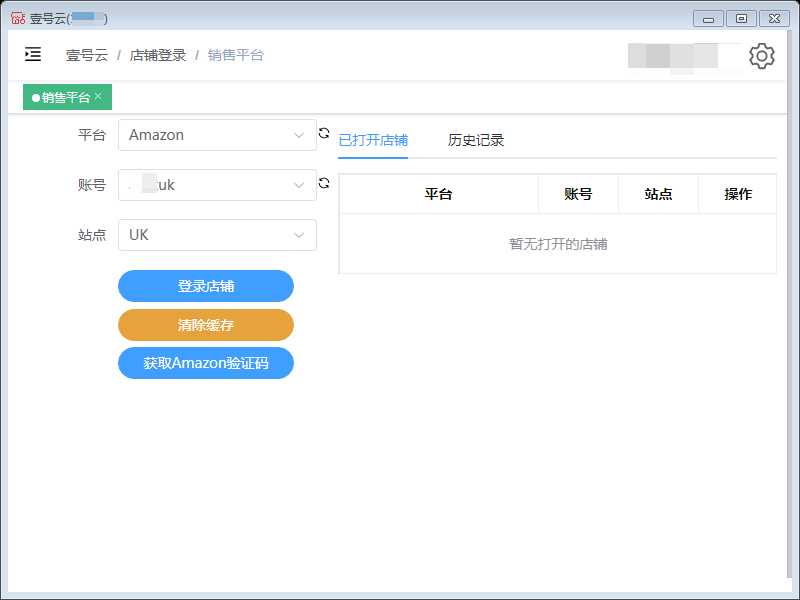Click the 壹号云 app logo in title bar
The width and height of the screenshot is (800, 600).
point(18,18)
